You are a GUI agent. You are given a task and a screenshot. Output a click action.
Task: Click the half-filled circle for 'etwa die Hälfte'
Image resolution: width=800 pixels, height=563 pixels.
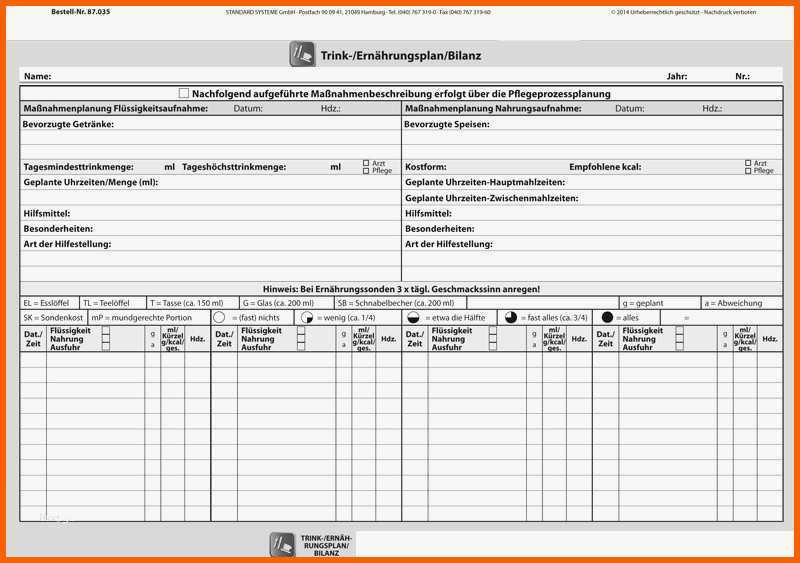pyautogui.click(x=413, y=317)
